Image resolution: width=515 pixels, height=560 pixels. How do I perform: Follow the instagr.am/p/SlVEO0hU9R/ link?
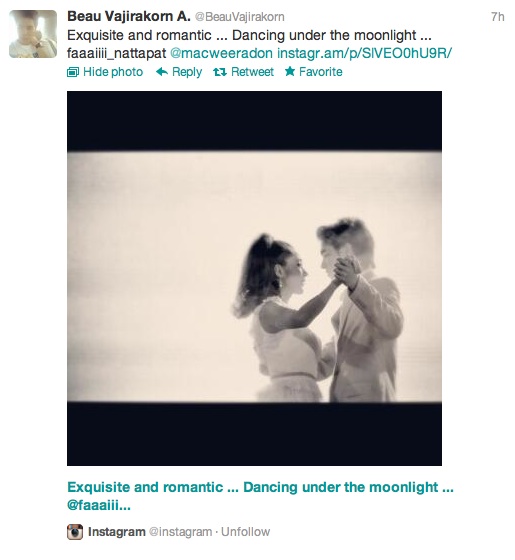pyautogui.click(x=364, y=53)
